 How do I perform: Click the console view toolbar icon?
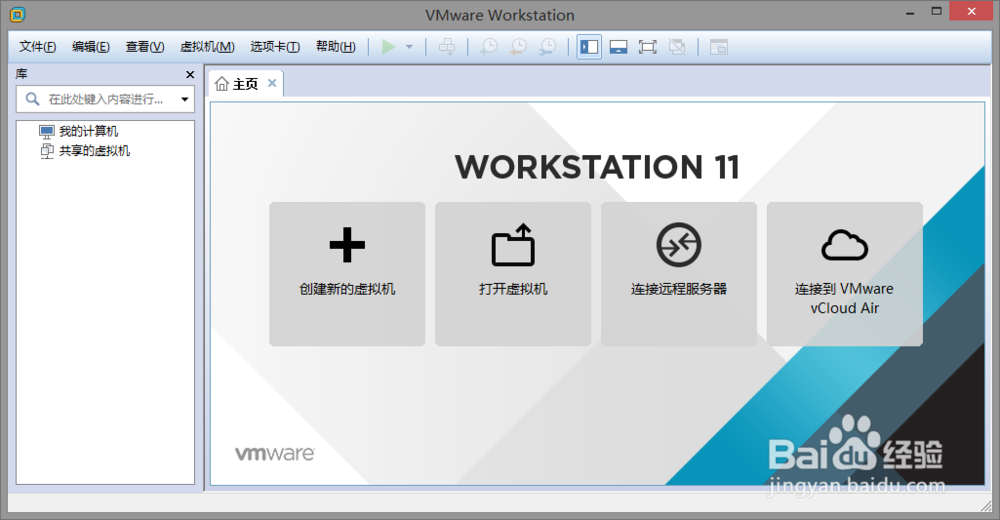point(719,47)
